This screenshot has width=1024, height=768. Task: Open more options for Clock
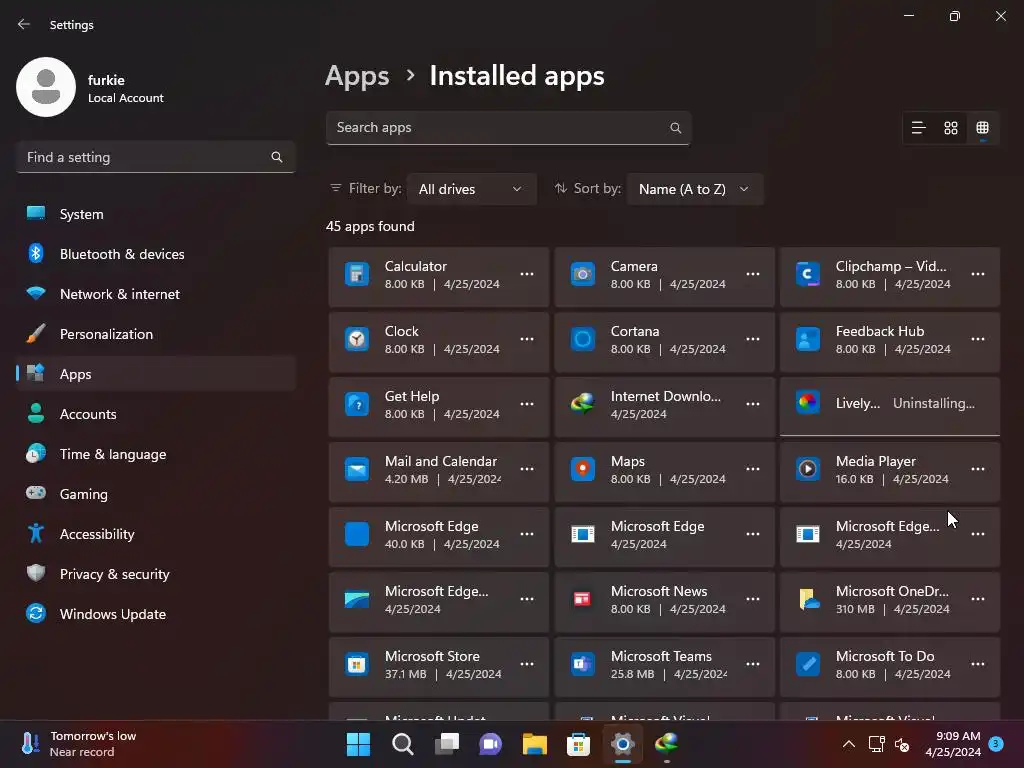527,339
